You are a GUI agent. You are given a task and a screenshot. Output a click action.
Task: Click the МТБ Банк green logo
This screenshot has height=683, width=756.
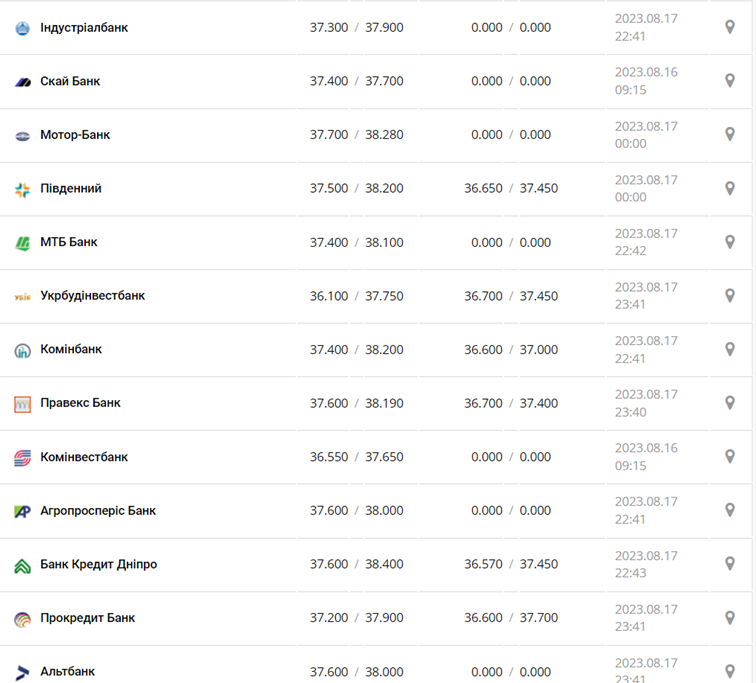coord(22,242)
